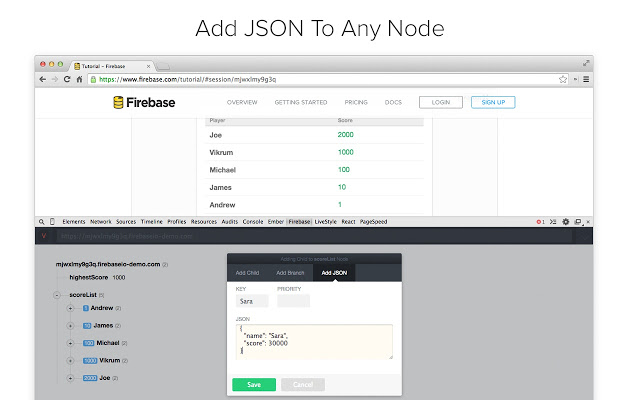The image size is (640, 400).
Task: Click the SIGN UP button
Action: tap(493, 102)
